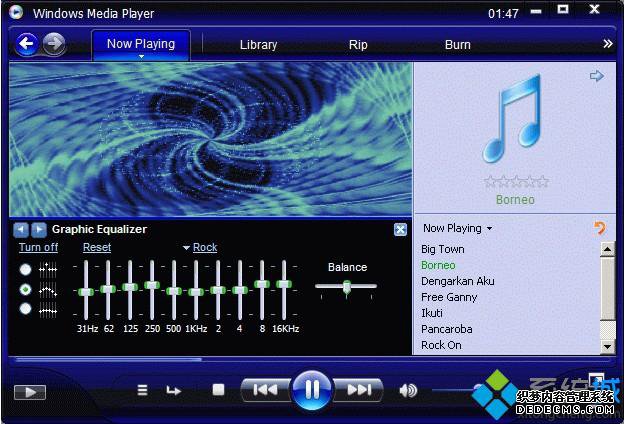The width and height of the screenshot is (625, 424).
Task: Select loose group slider movement radio button
Action: 26,290
